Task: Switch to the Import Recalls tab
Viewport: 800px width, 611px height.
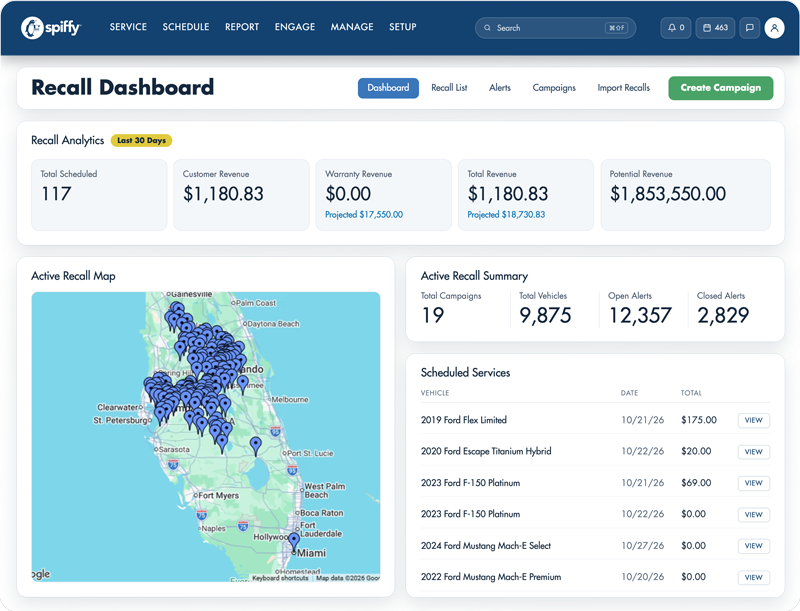Action: click(623, 88)
